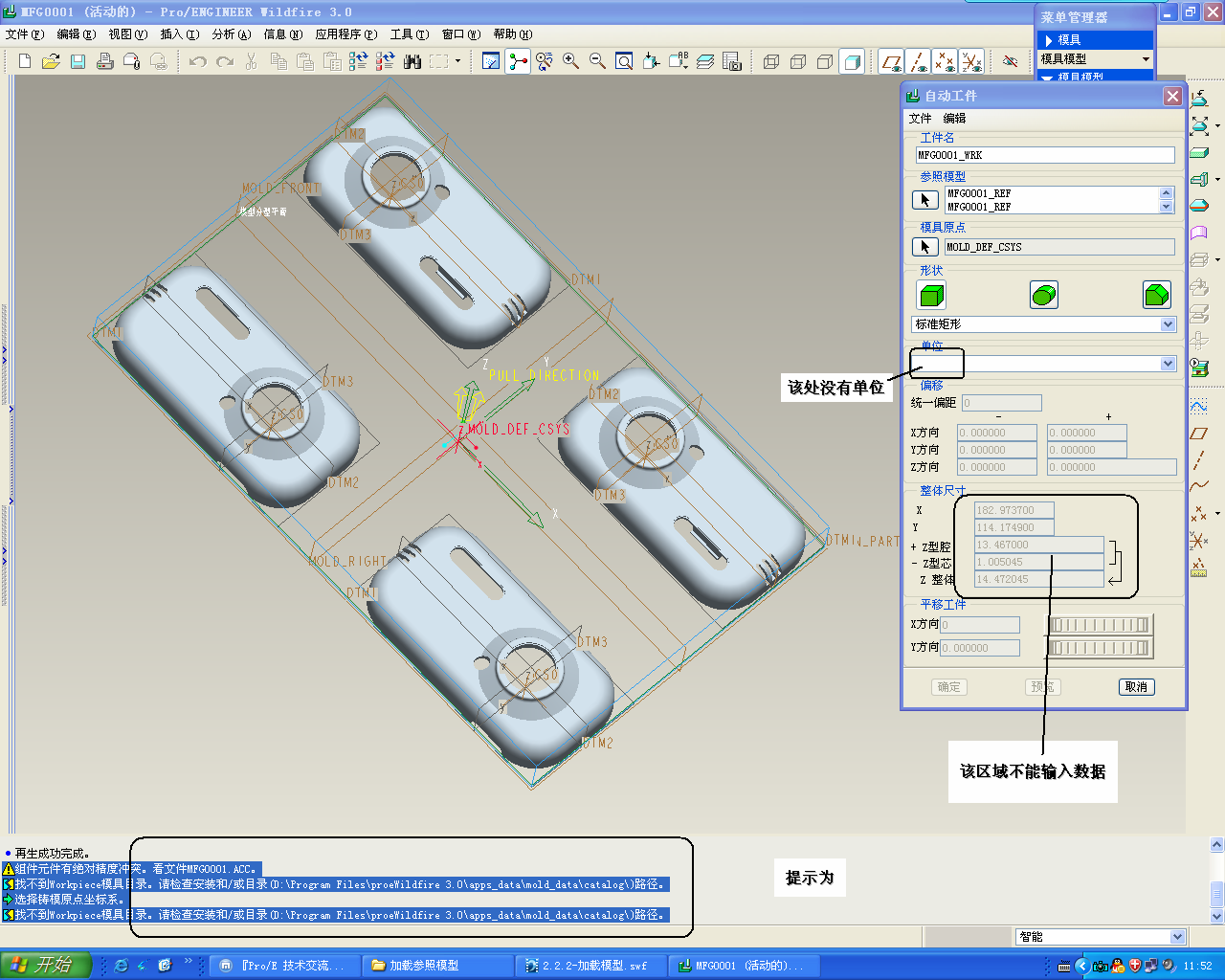Save the model with the floppy disk icon
Image resolution: width=1225 pixels, height=980 pixels.
tap(78, 61)
